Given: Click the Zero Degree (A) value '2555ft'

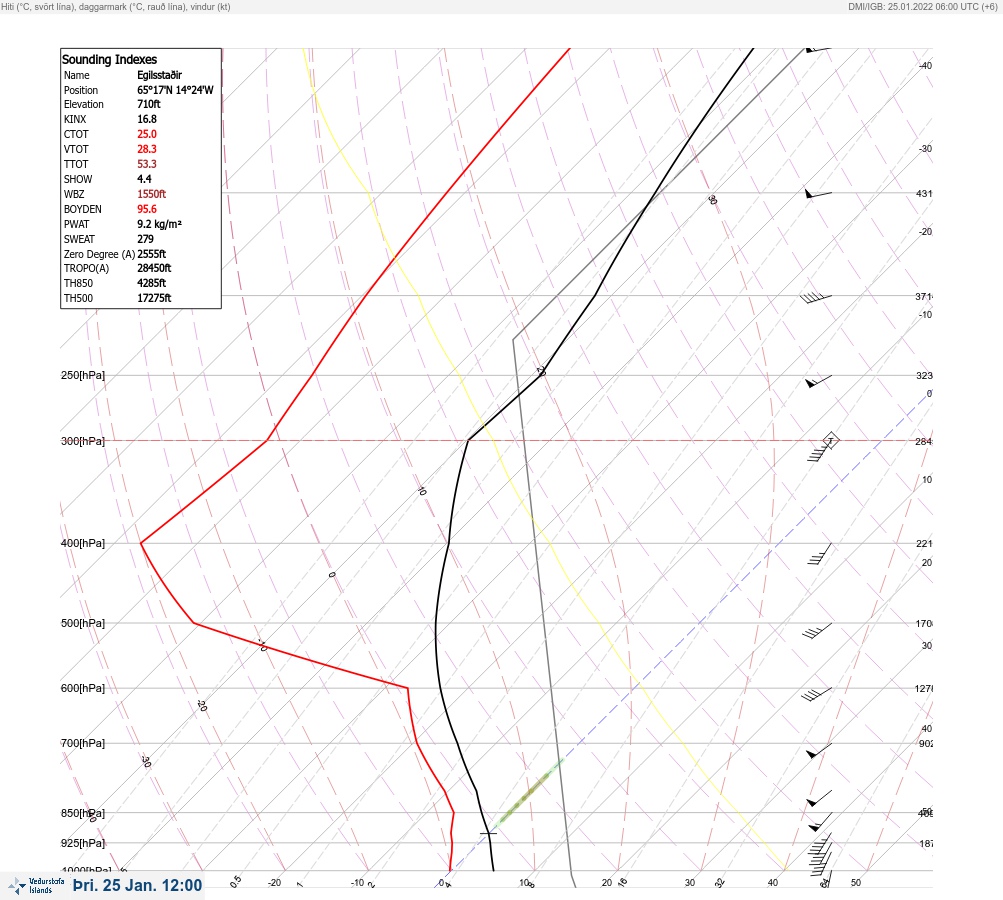Looking at the screenshot, I should tap(151, 254).
